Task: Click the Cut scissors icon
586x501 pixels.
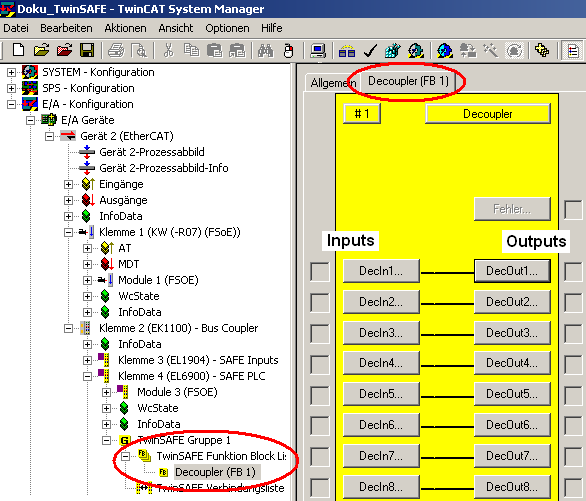Action: pos(169,50)
